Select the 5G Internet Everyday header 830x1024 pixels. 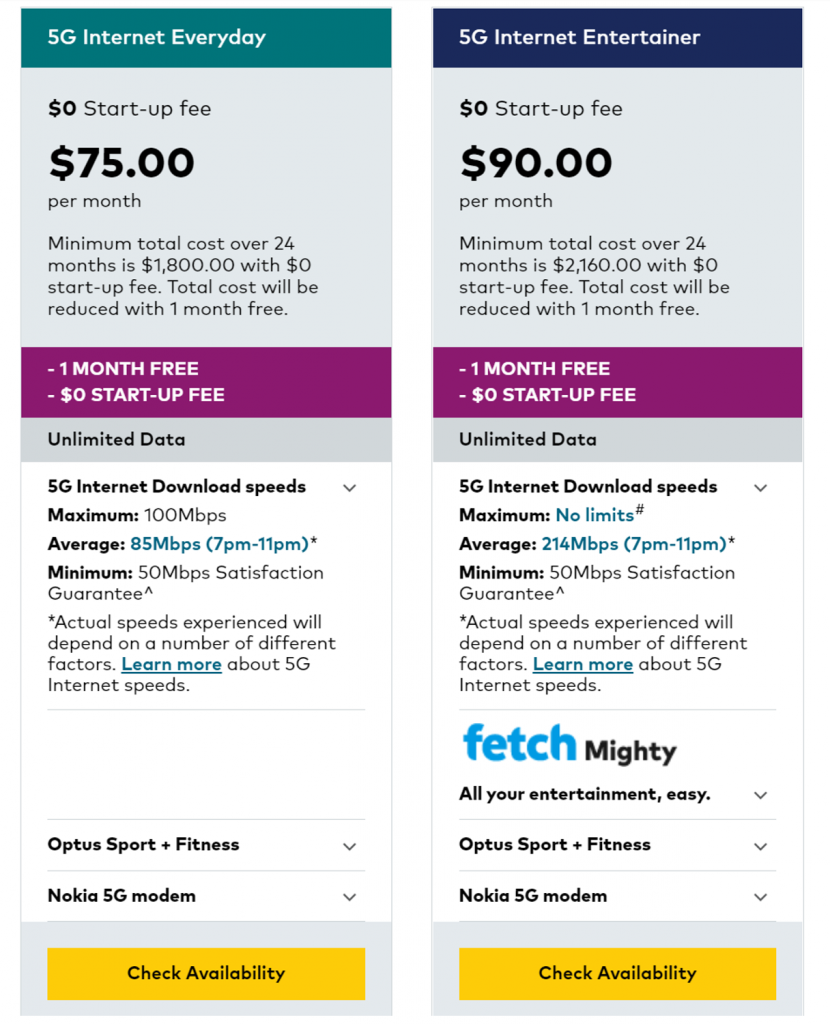point(206,37)
